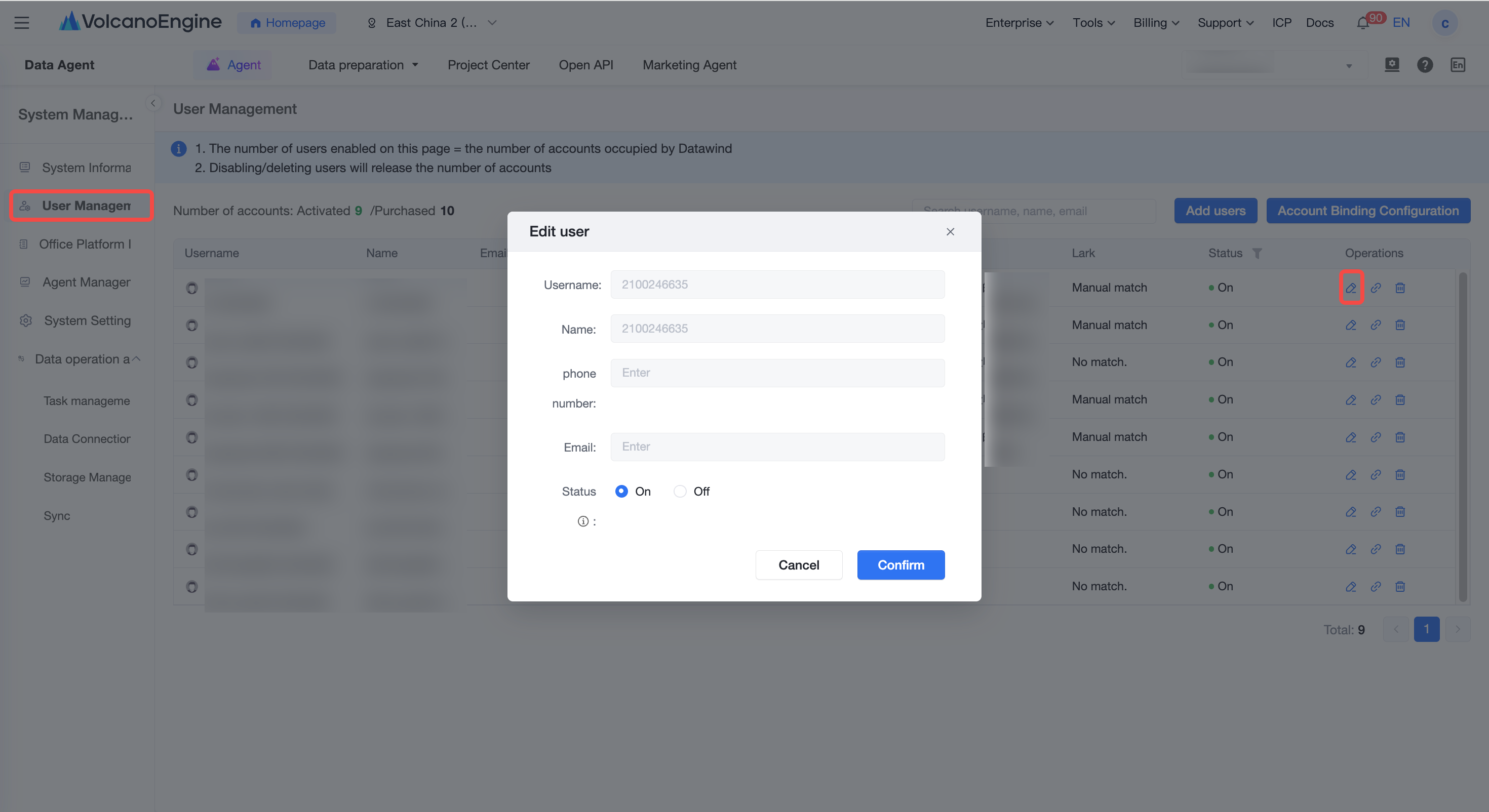Select the On status radio
The height and width of the screenshot is (812, 1489).
tap(621, 491)
